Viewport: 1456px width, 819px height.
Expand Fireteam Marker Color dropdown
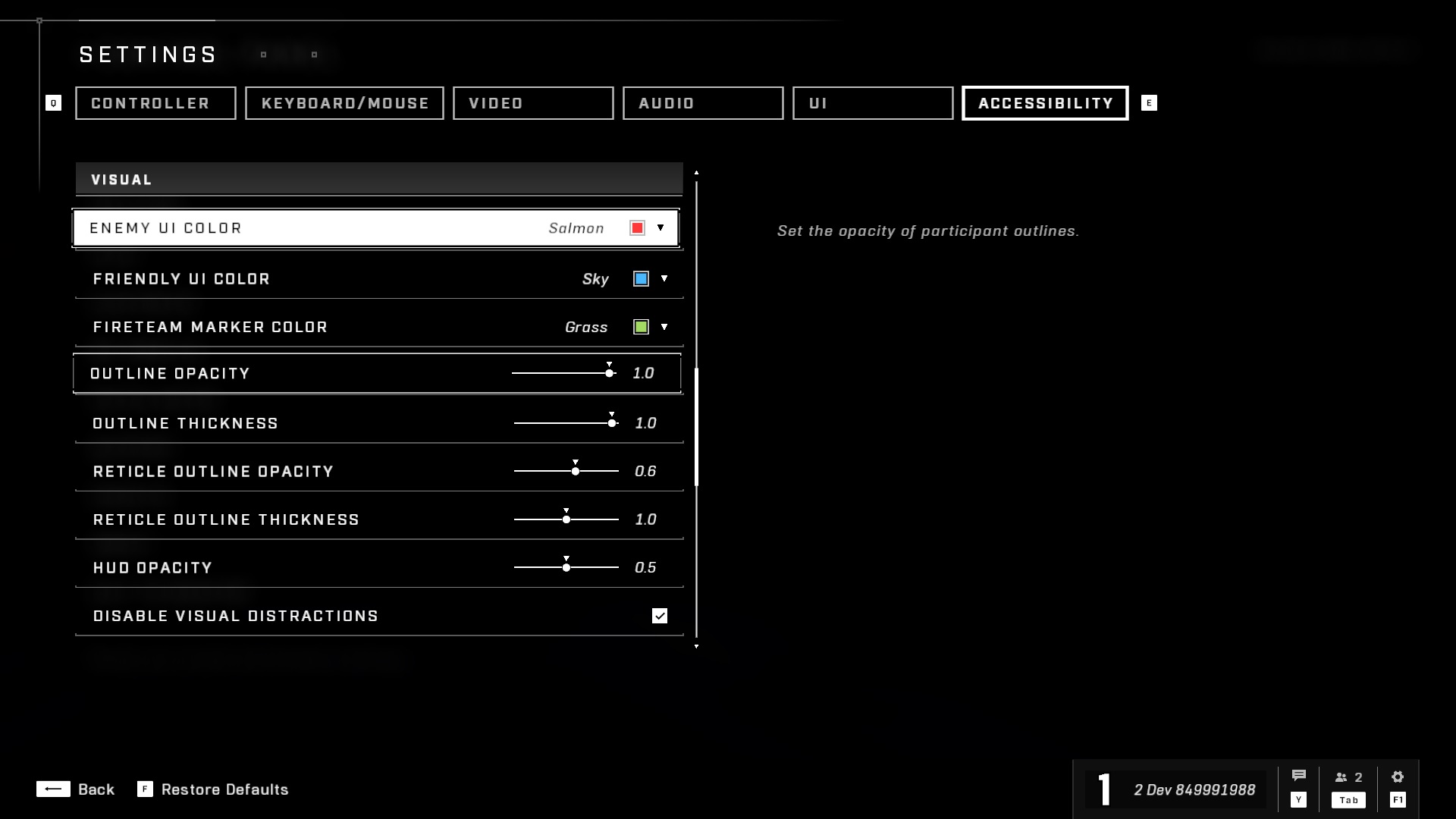(x=663, y=327)
